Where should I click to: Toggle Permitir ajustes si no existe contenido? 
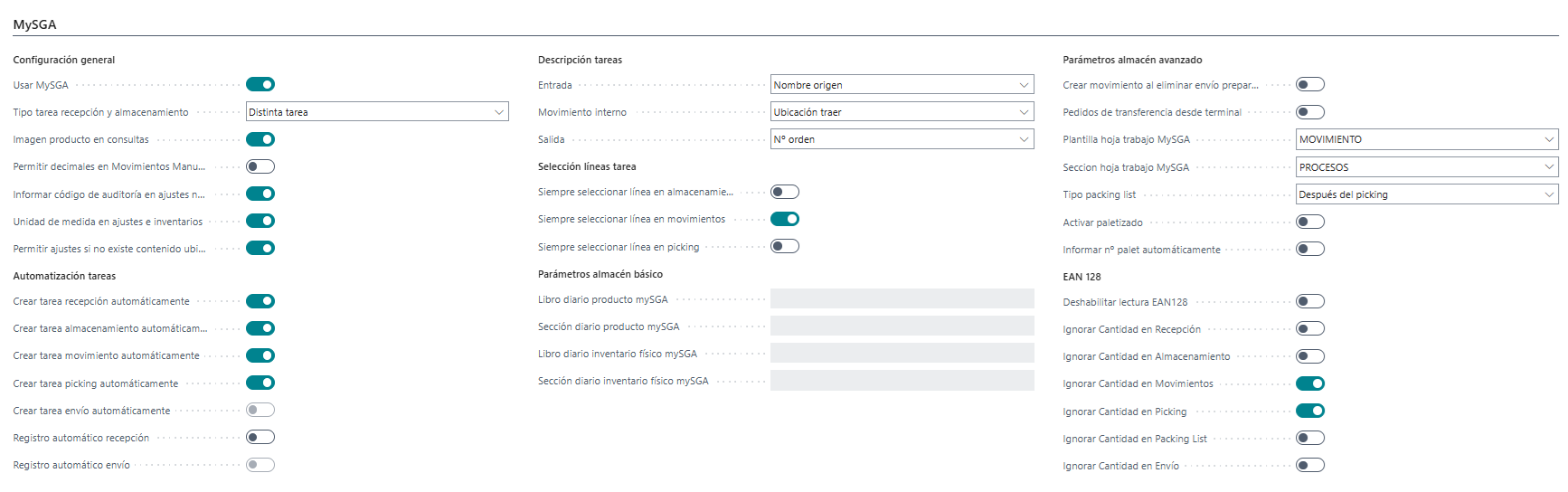coord(260,248)
